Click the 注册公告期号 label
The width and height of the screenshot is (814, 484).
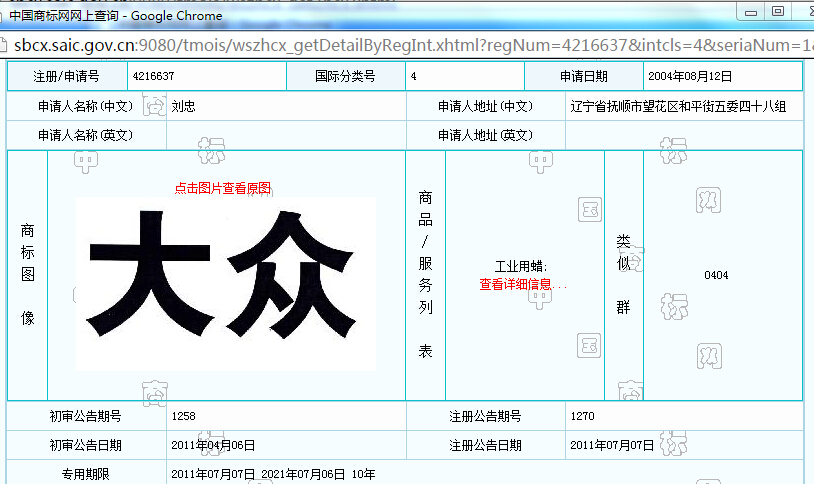click(x=485, y=416)
